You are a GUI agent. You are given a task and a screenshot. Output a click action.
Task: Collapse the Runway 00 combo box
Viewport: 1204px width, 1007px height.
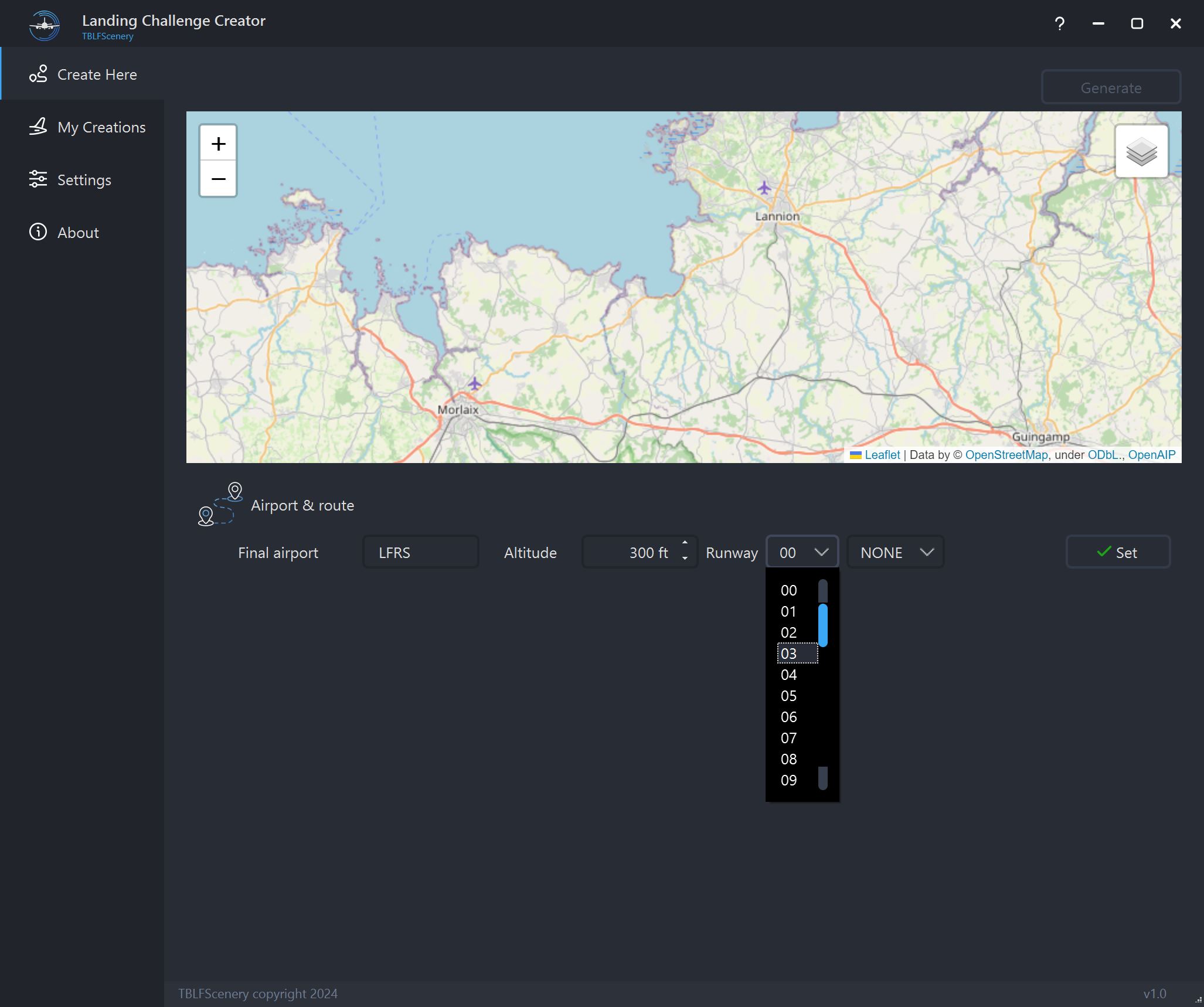802,552
